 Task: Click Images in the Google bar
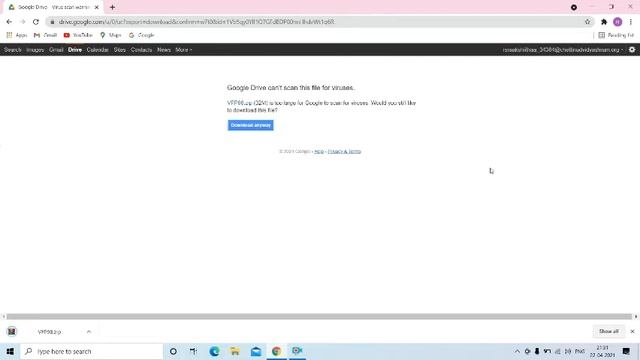pos(35,50)
